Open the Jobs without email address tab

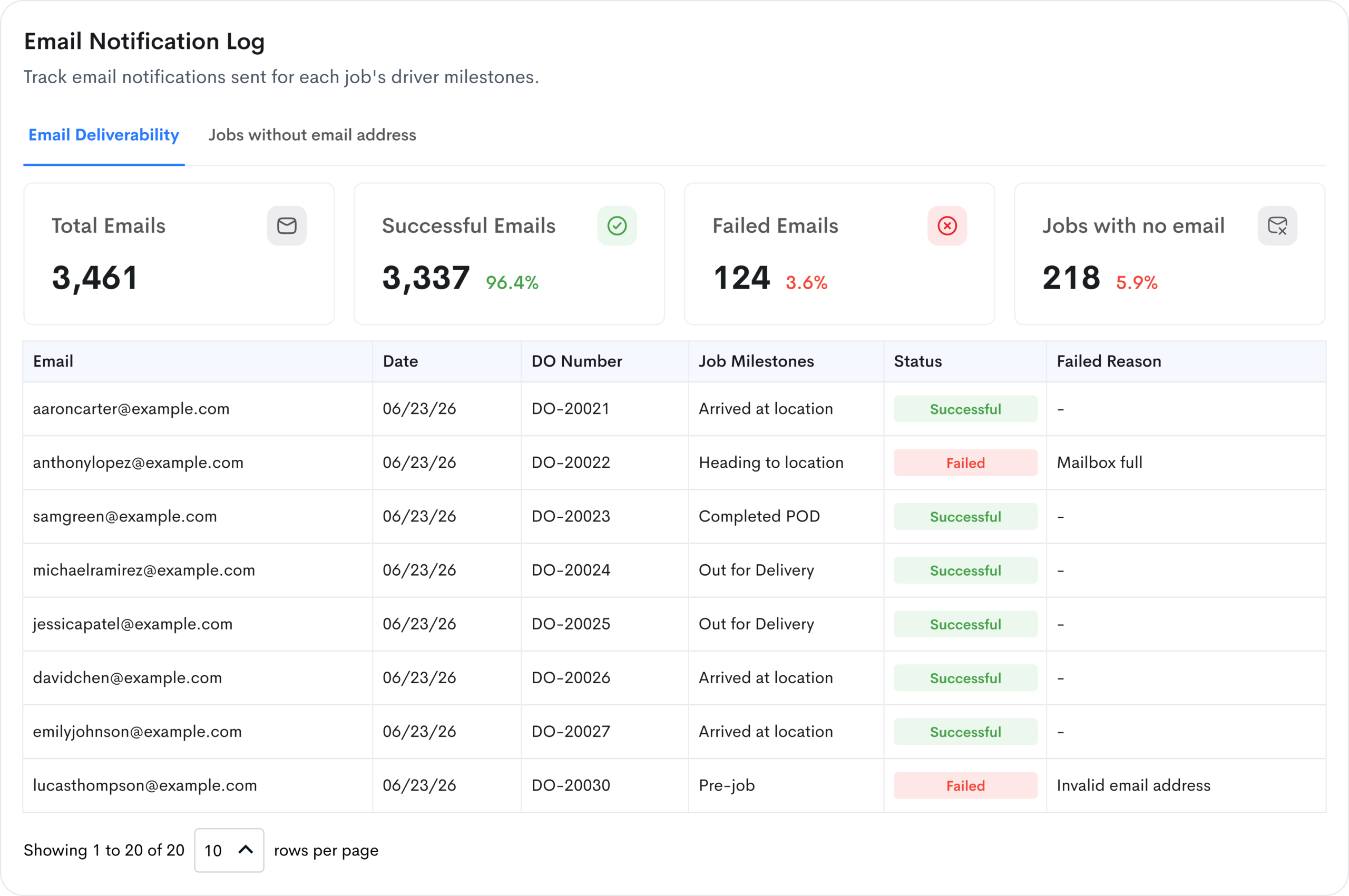312,135
